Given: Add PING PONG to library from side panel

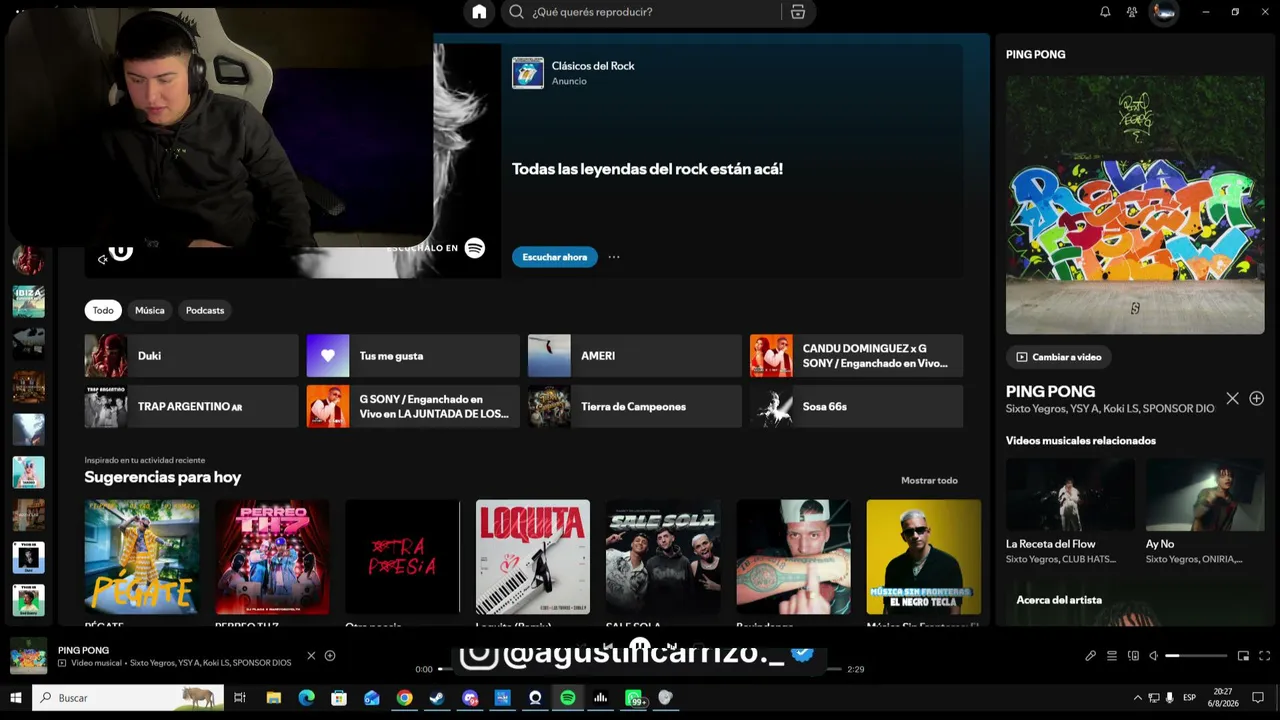Looking at the screenshot, I should [1257, 398].
